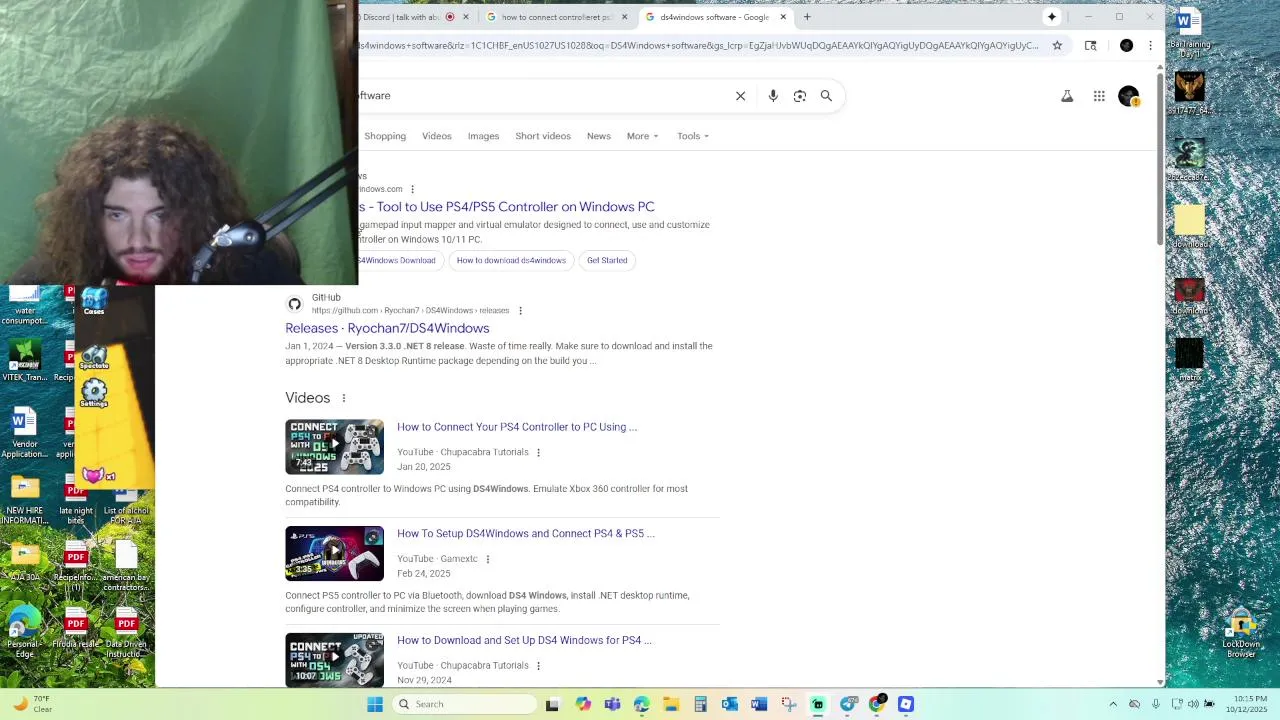Click into the Google search input field
Viewport: 1280px width, 720px height.
coord(545,96)
